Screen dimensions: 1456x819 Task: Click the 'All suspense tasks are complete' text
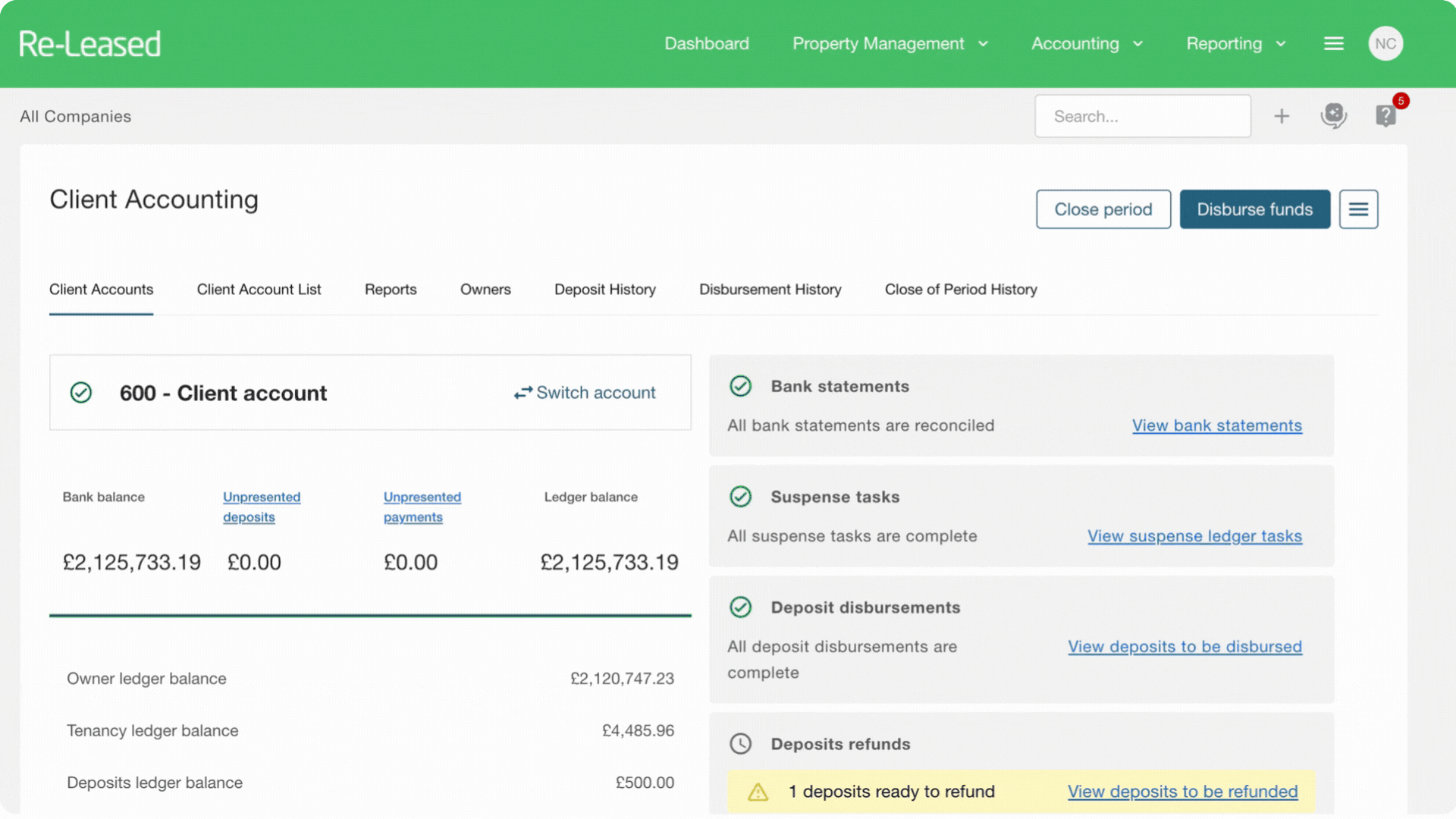[x=852, y=536]
